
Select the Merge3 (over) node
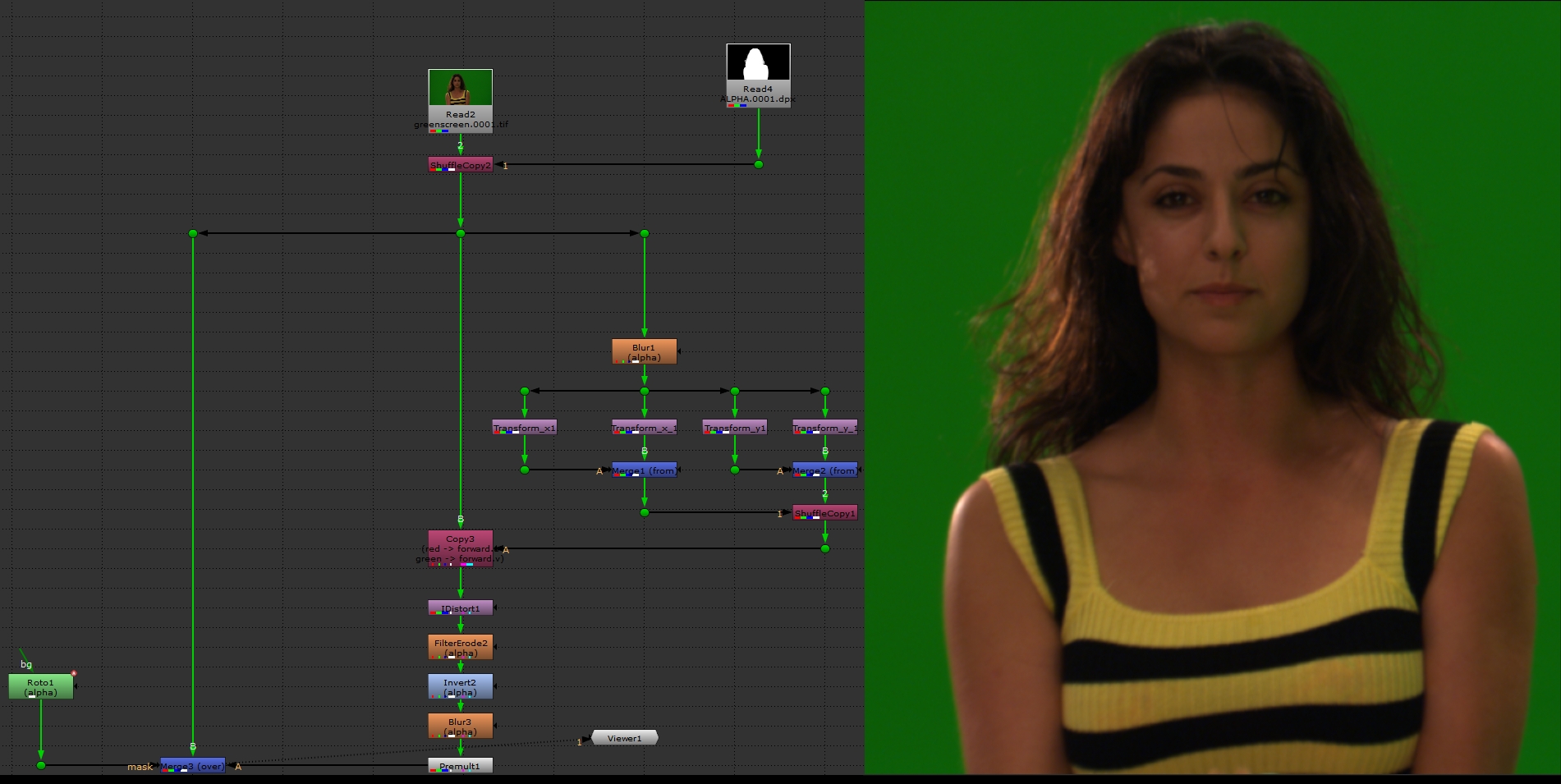192,766
